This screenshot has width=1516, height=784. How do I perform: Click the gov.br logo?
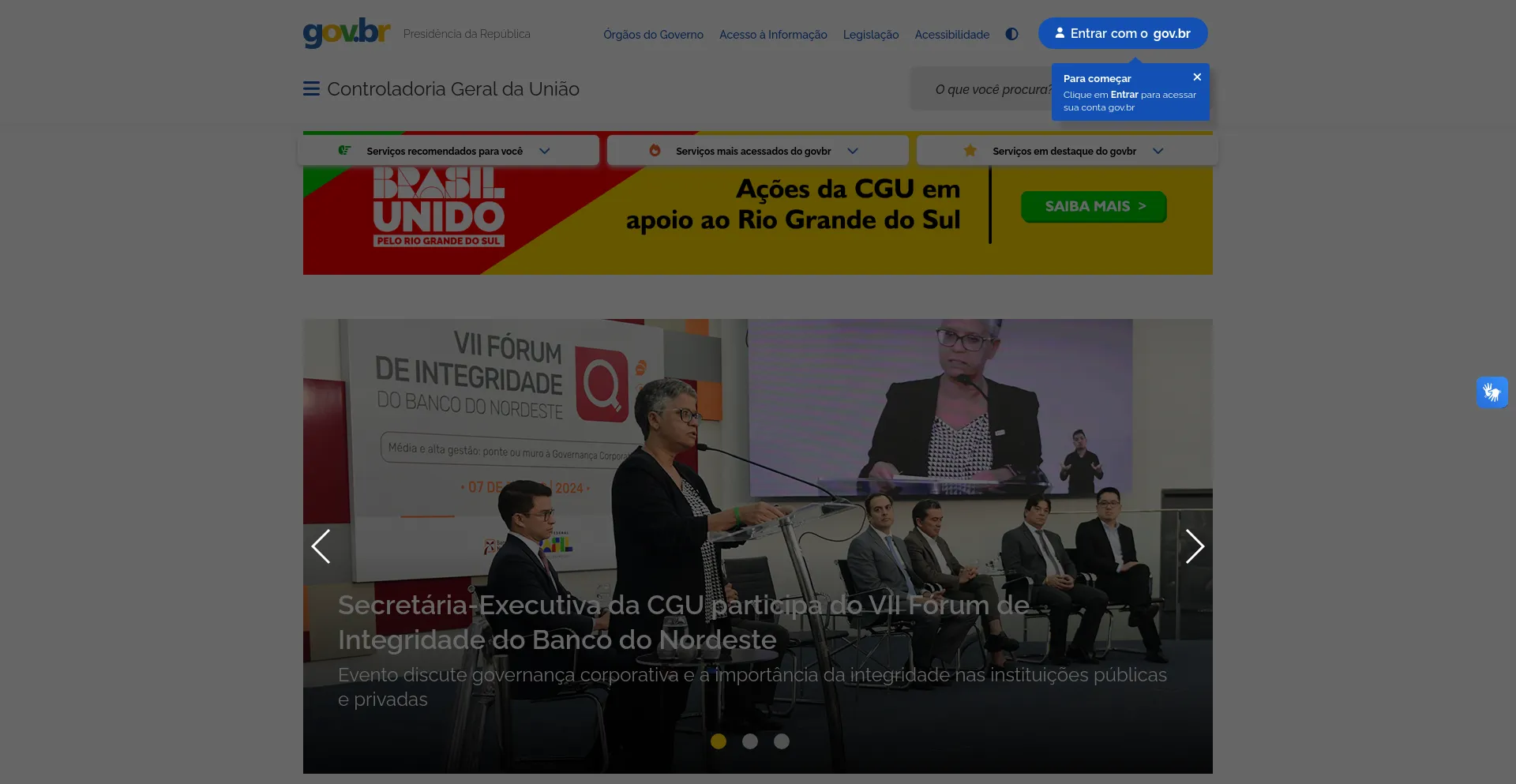pos(347,33)
